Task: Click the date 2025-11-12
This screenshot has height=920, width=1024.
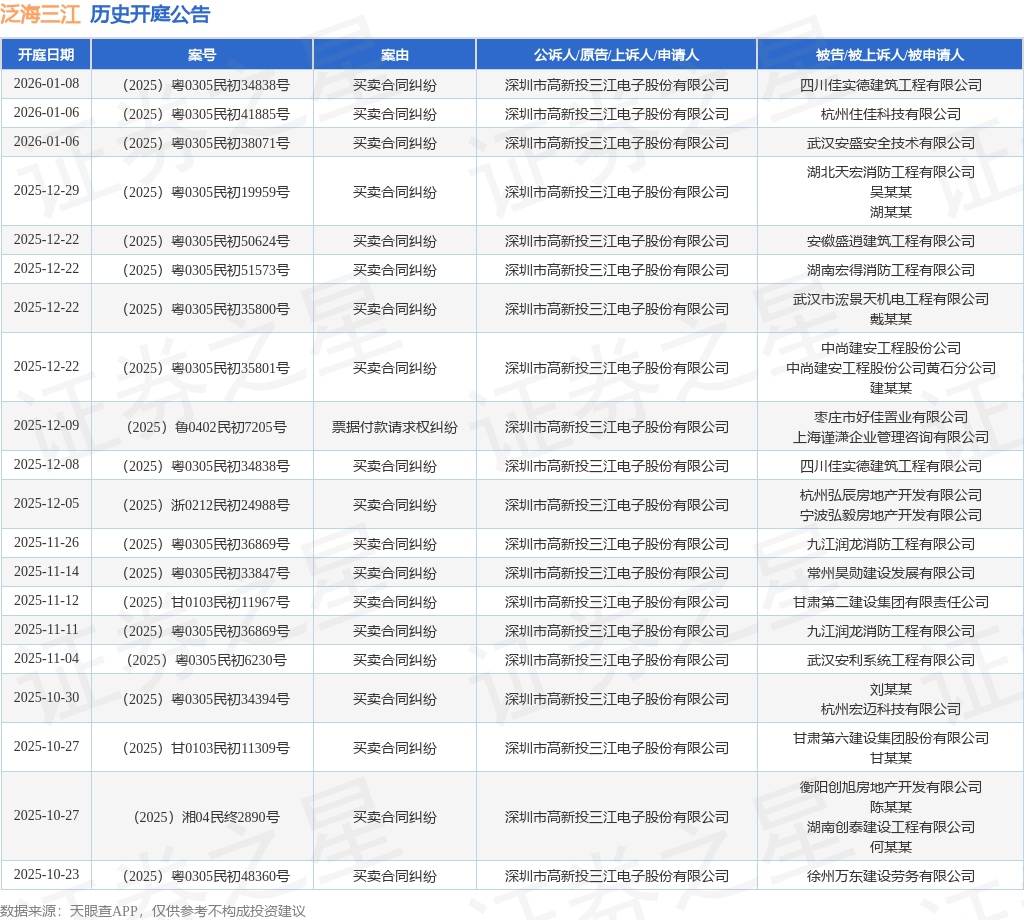Action: [46, 600]
